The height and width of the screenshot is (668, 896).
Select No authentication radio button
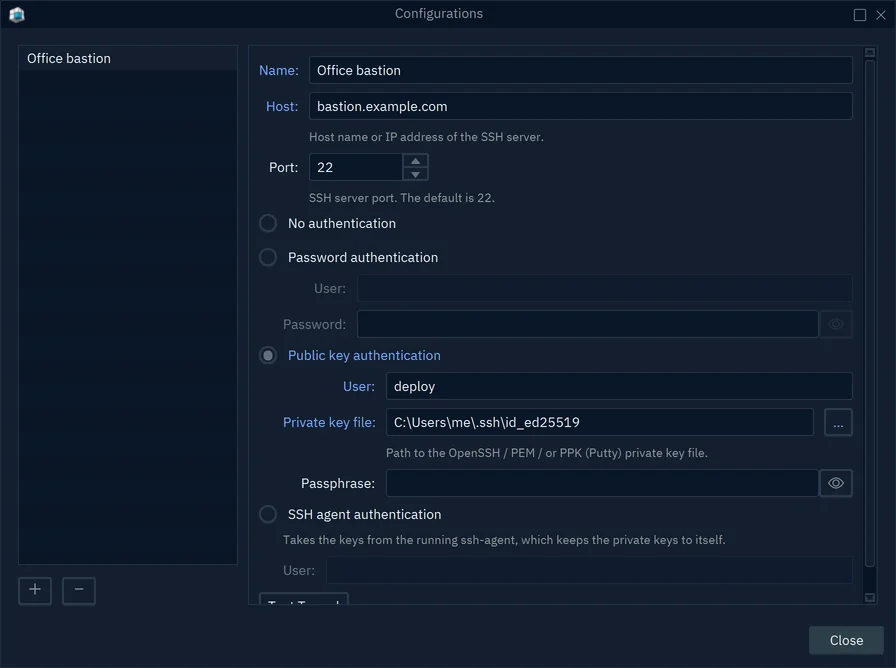click(268, 223)
